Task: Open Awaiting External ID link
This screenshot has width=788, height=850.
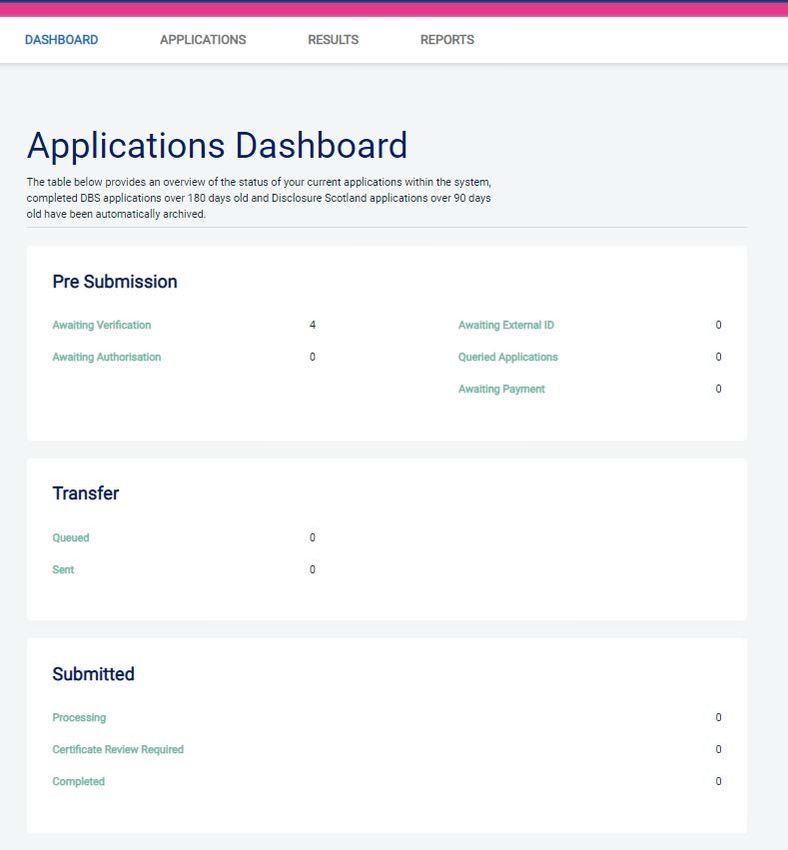Action: pyautogui.click(x=506, y=325)
